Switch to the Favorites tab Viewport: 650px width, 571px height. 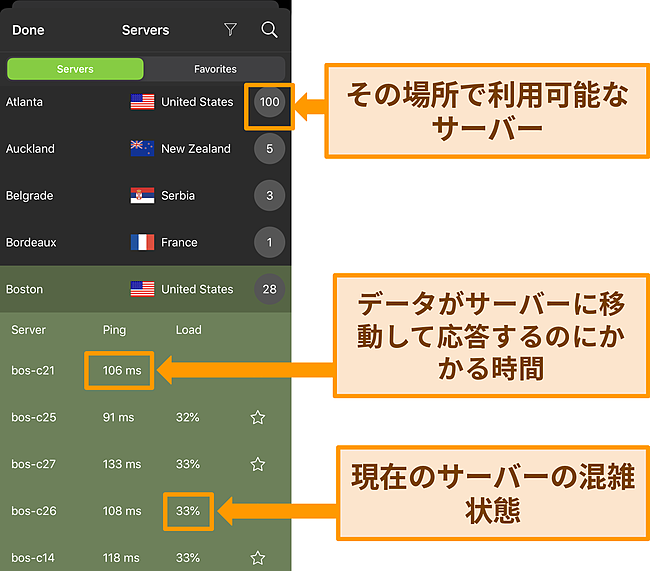215,69
